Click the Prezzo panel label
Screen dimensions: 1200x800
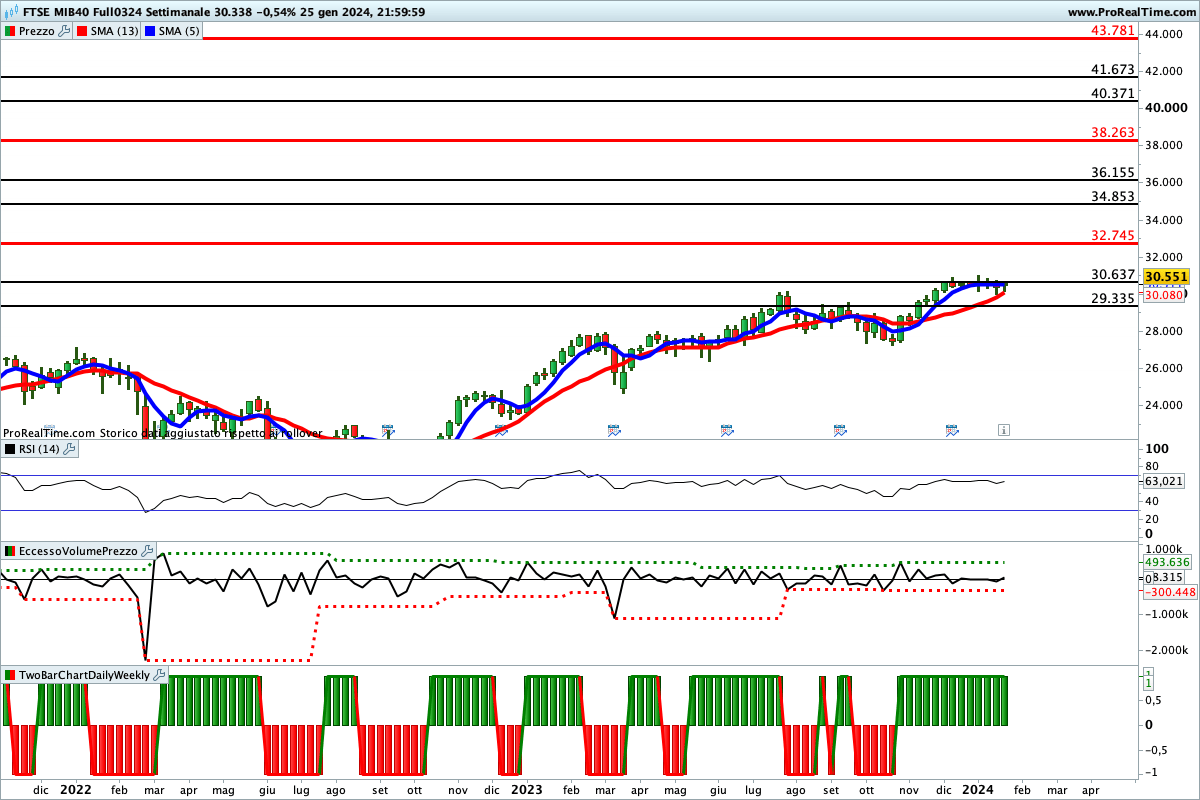(37, 31)
